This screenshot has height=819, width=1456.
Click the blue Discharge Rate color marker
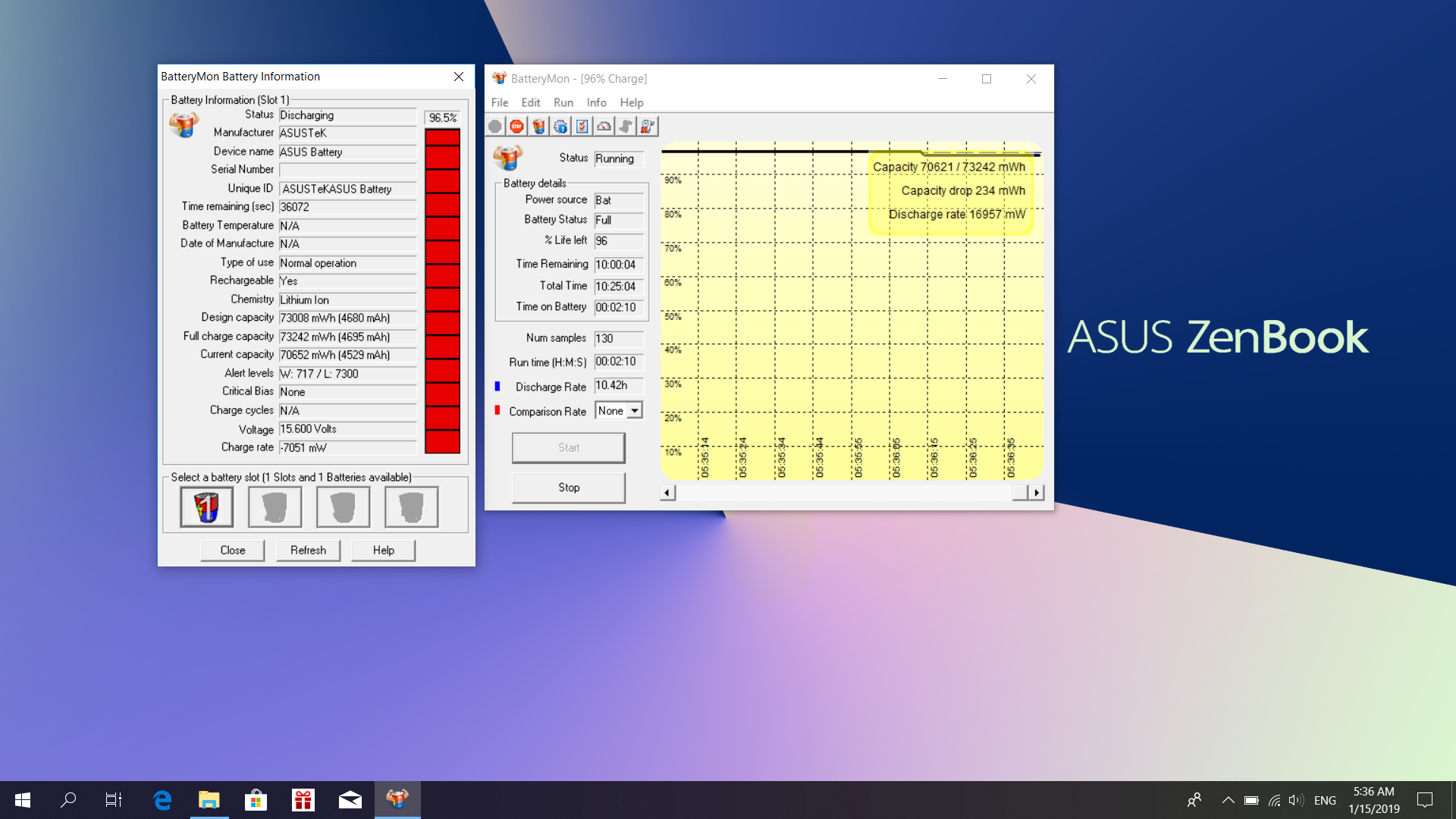pos(497,387)
